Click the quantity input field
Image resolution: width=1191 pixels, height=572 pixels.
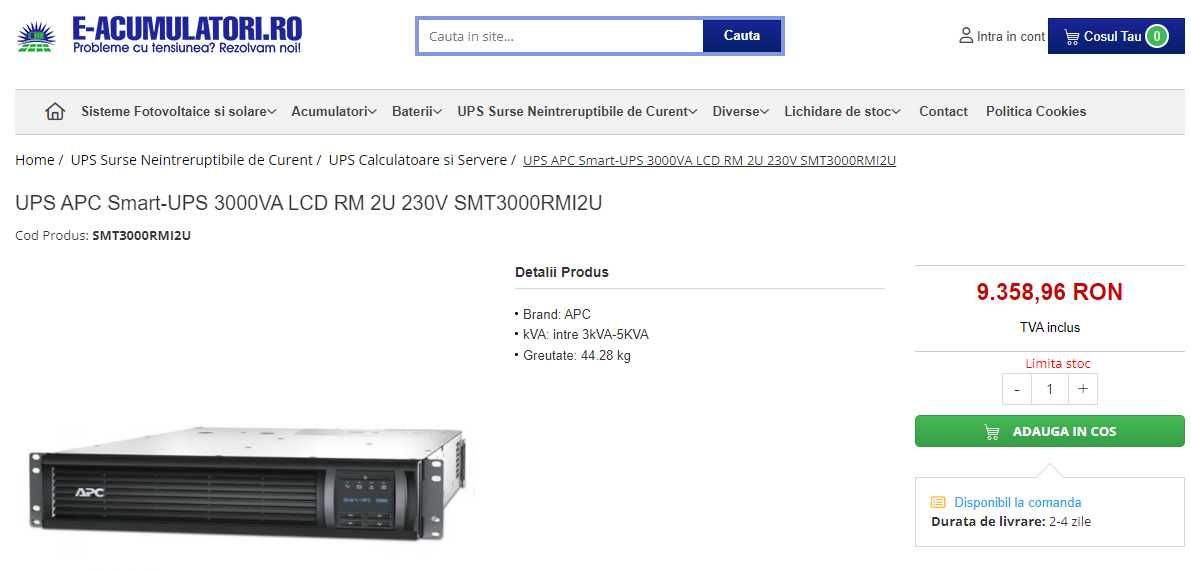(x=1050, y=389)
